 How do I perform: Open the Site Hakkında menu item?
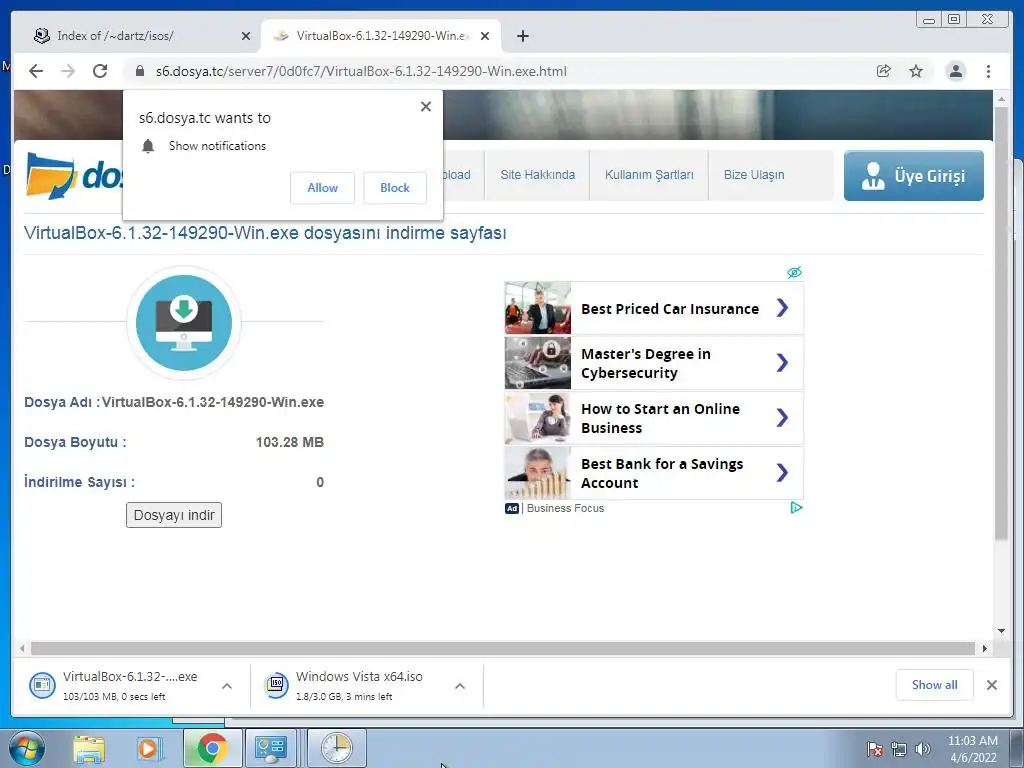[537, 175]
